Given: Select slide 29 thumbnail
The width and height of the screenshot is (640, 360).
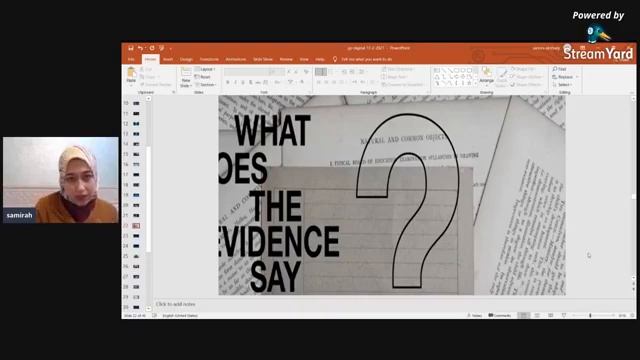Looking at the screenshot, I should coord(136,297).
